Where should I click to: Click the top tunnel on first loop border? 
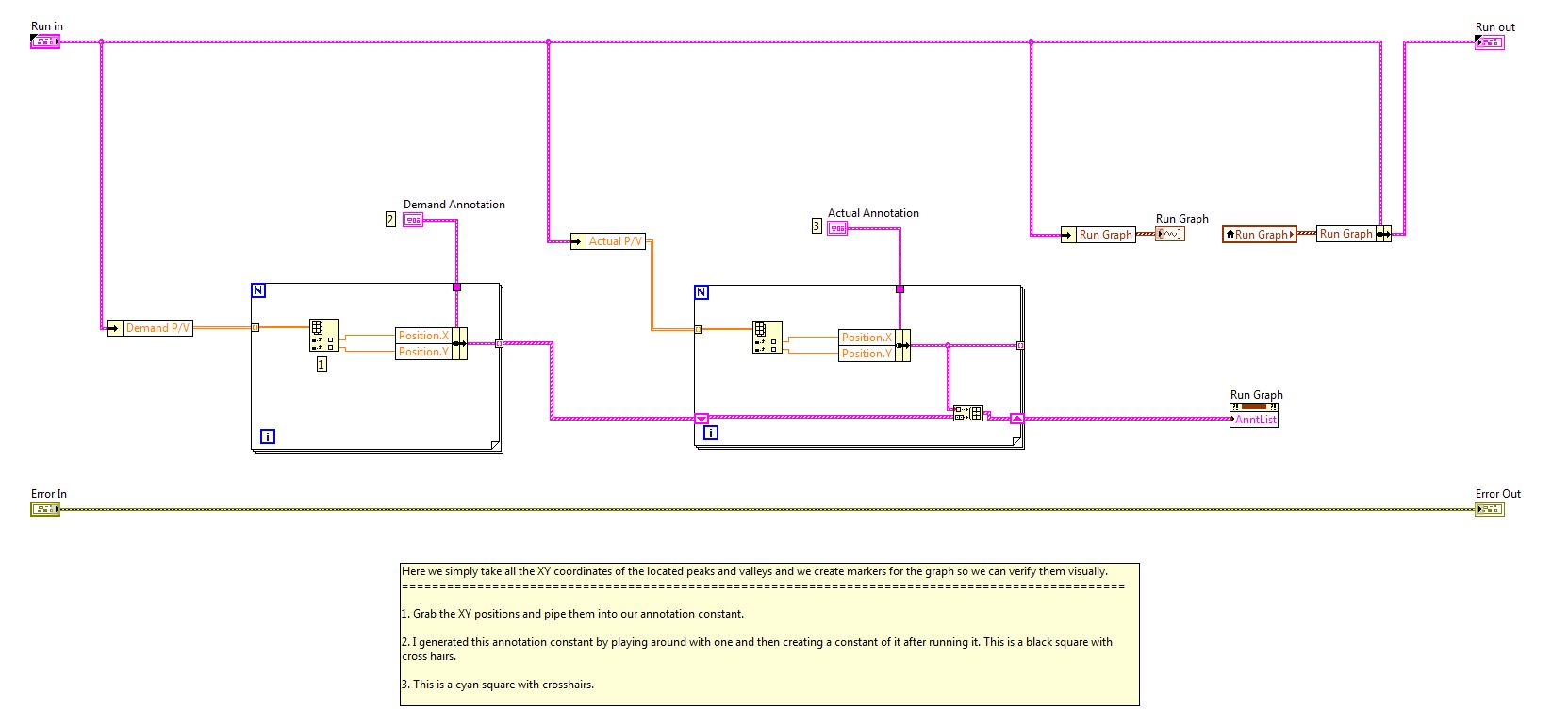[456, 287]
